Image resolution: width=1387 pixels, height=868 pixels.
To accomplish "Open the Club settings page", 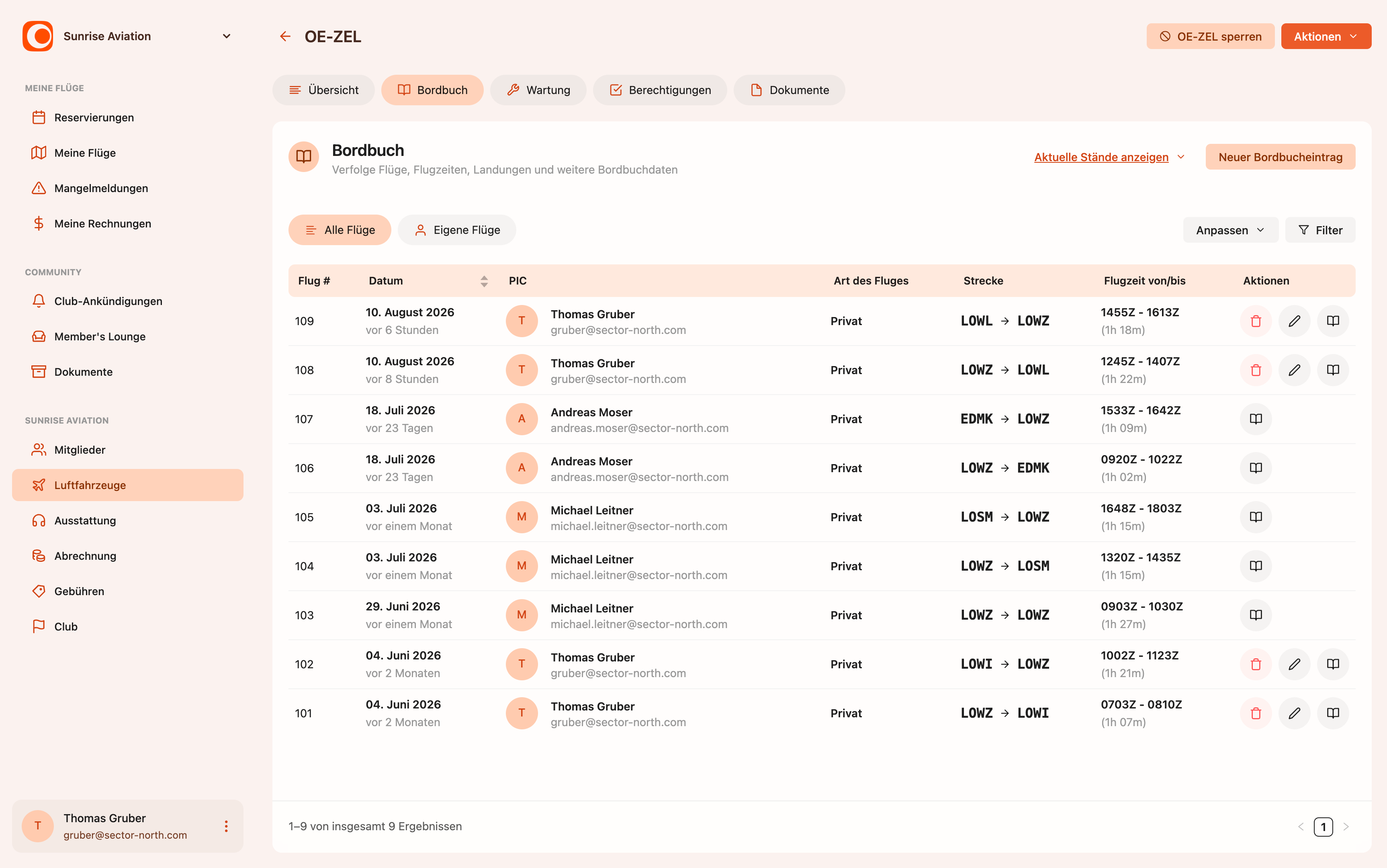I will point(127,627).
